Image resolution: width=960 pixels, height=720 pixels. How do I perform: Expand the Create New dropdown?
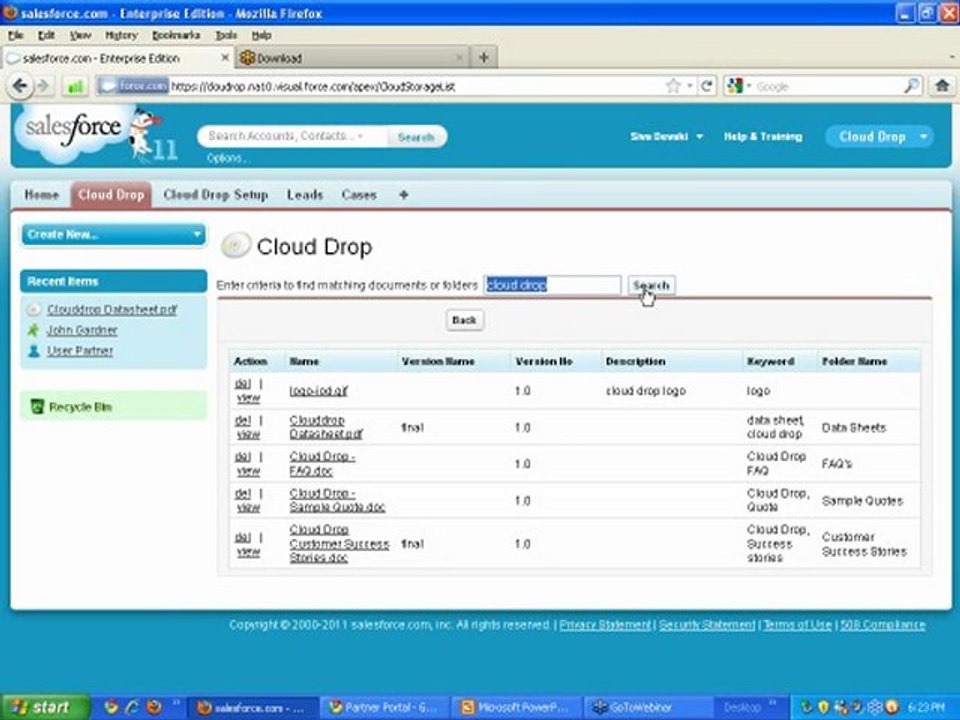pyautogui.click(x=113, y=234)
